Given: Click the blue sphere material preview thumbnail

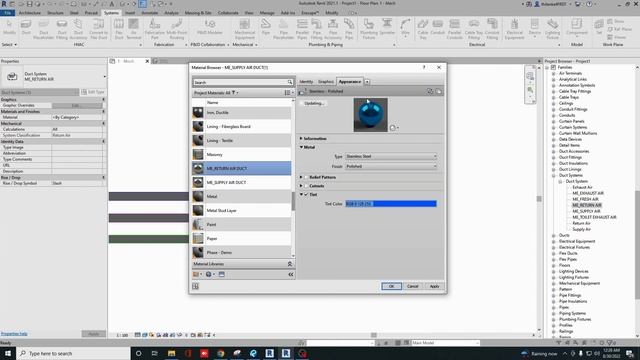Looking at the screenshot, I should (371, 115).
